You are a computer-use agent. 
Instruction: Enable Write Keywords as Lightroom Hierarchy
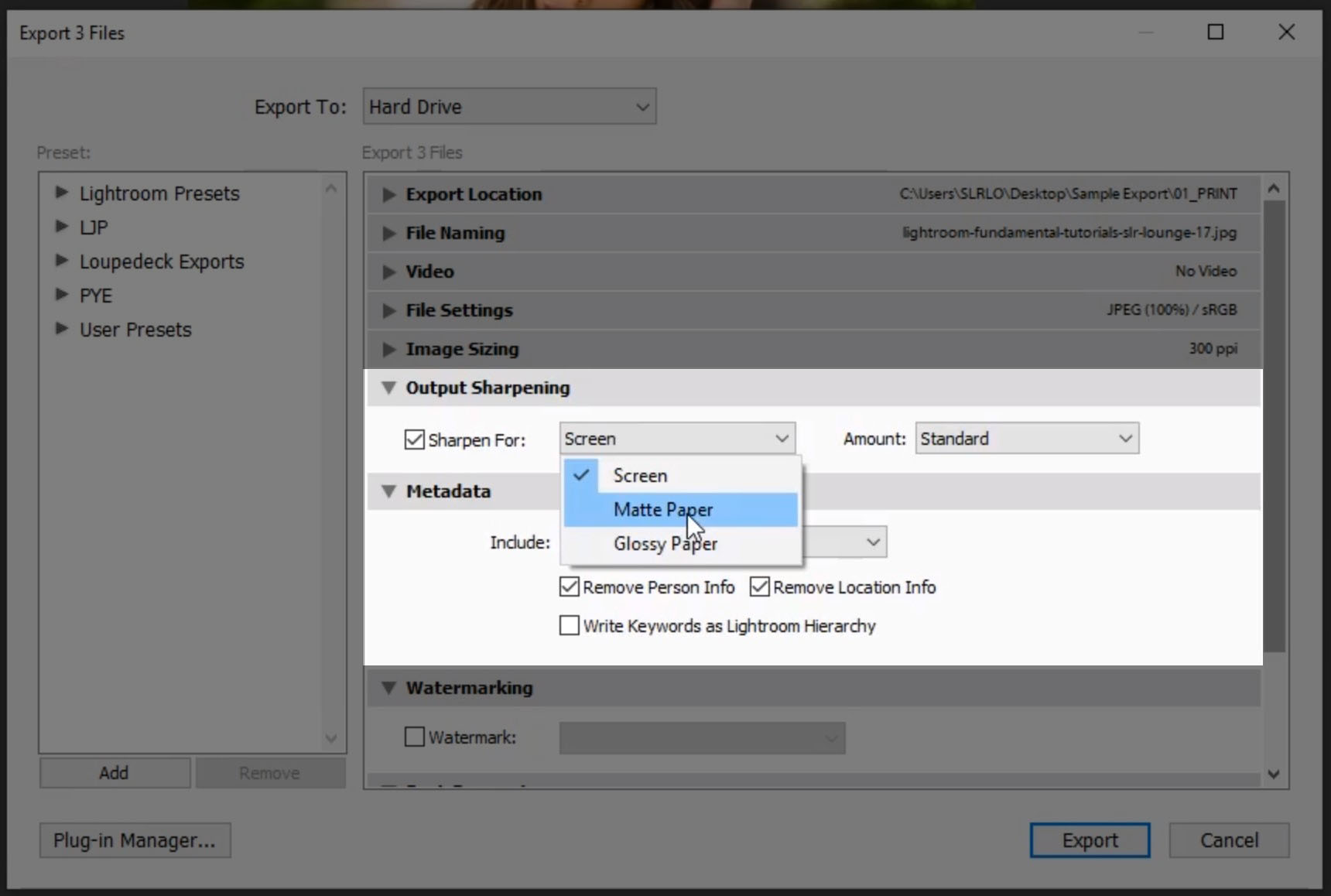569,625
